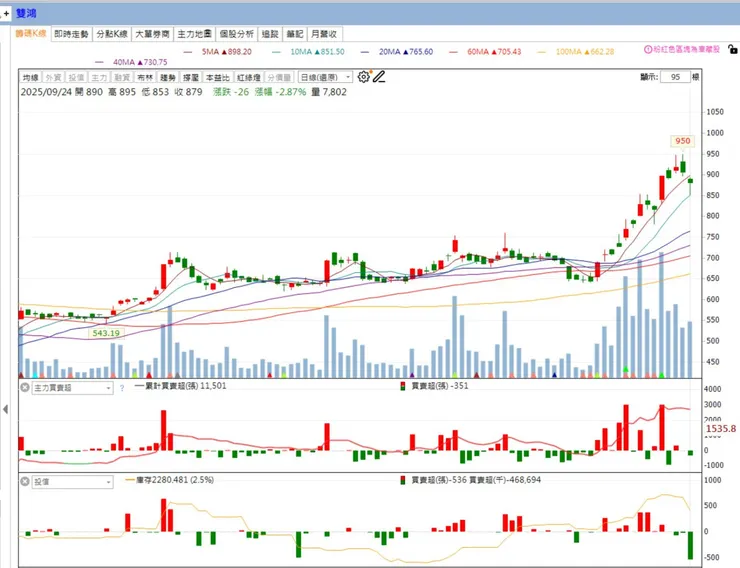
Task: Click the left-edge collapse arrow
Action: click(x=5, y=409)
